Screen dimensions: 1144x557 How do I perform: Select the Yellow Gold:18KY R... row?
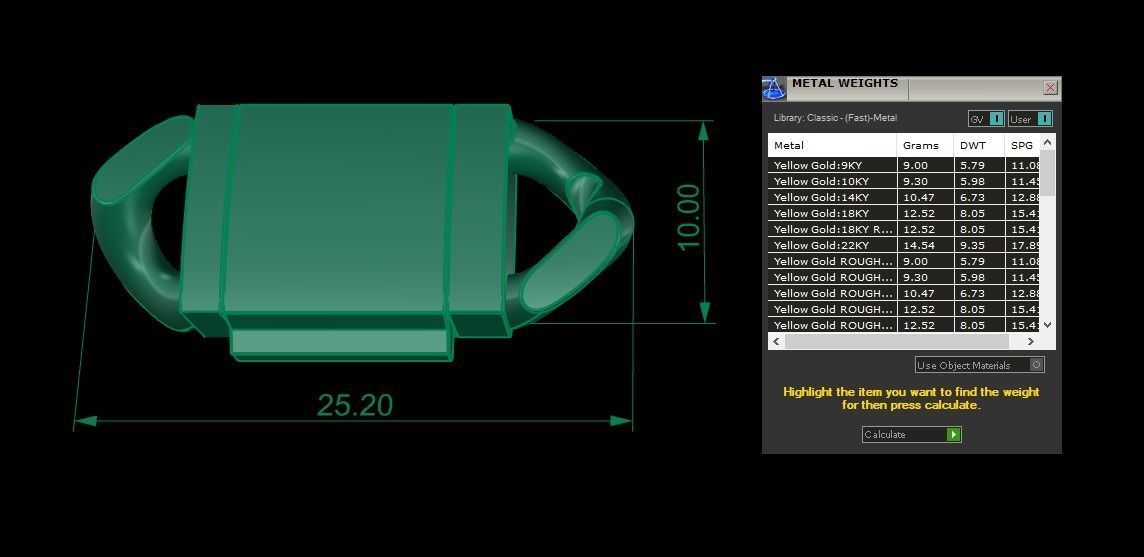[x=903, y=229]
